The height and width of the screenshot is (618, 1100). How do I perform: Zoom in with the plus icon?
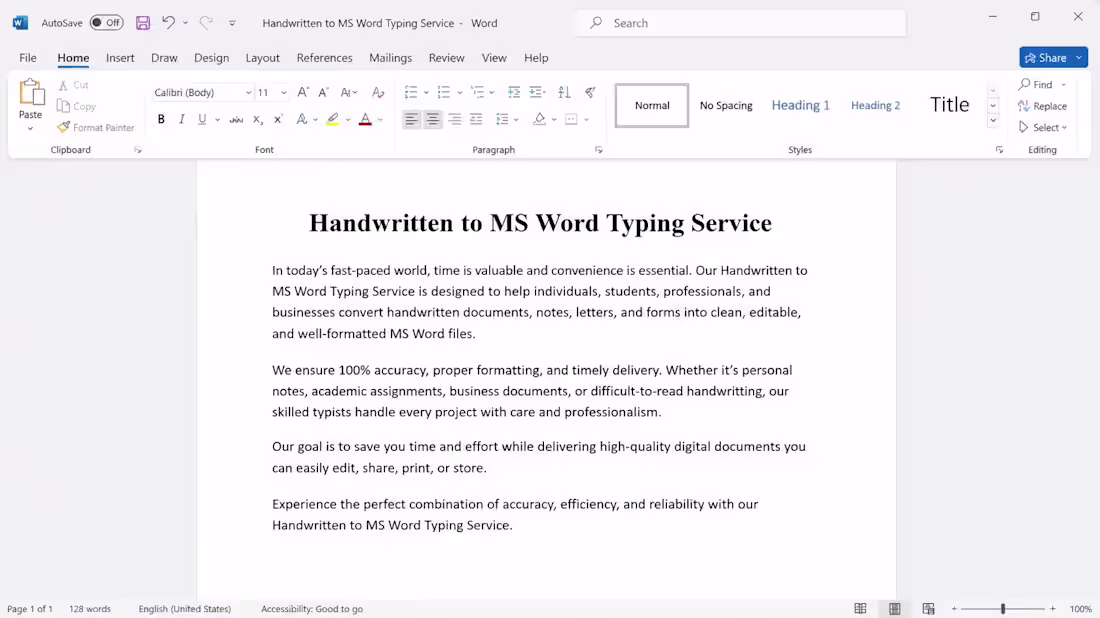(1053, 609)
